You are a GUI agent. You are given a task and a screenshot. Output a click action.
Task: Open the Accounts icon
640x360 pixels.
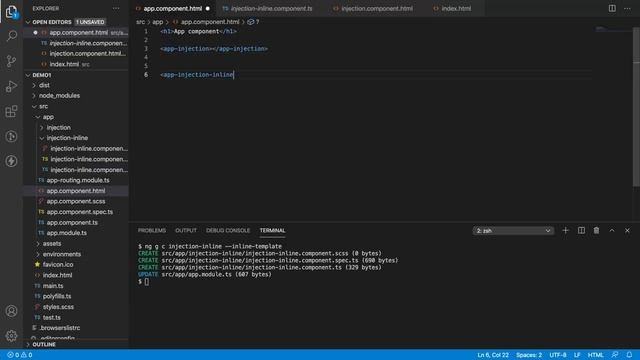(11, 311)
